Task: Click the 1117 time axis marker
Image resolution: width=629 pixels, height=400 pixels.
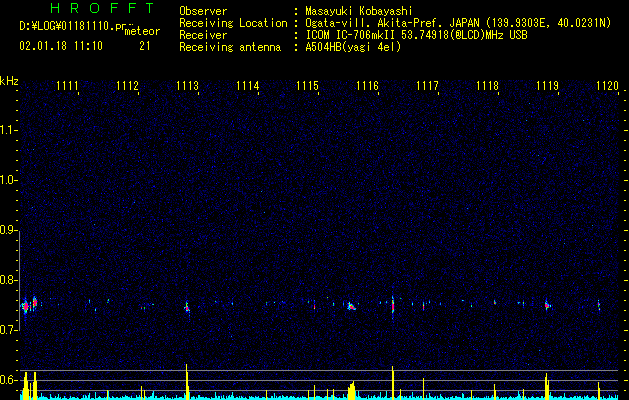Action: click(427, 85)
